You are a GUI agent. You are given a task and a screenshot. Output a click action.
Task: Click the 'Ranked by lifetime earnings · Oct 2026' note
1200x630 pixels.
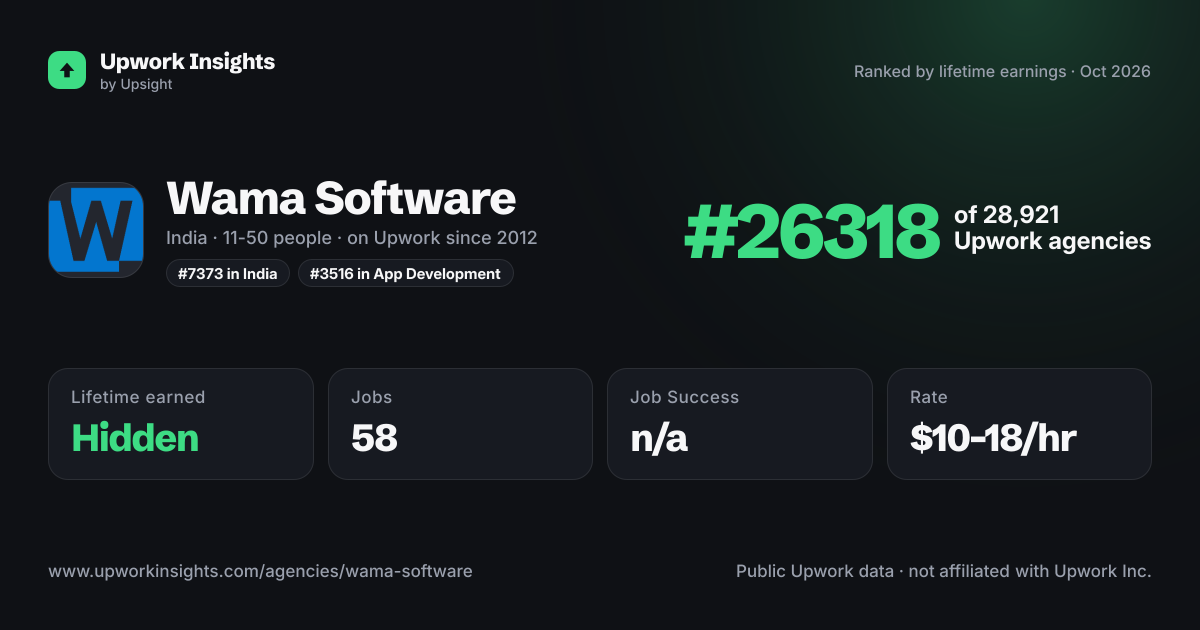coord(1002,72)
